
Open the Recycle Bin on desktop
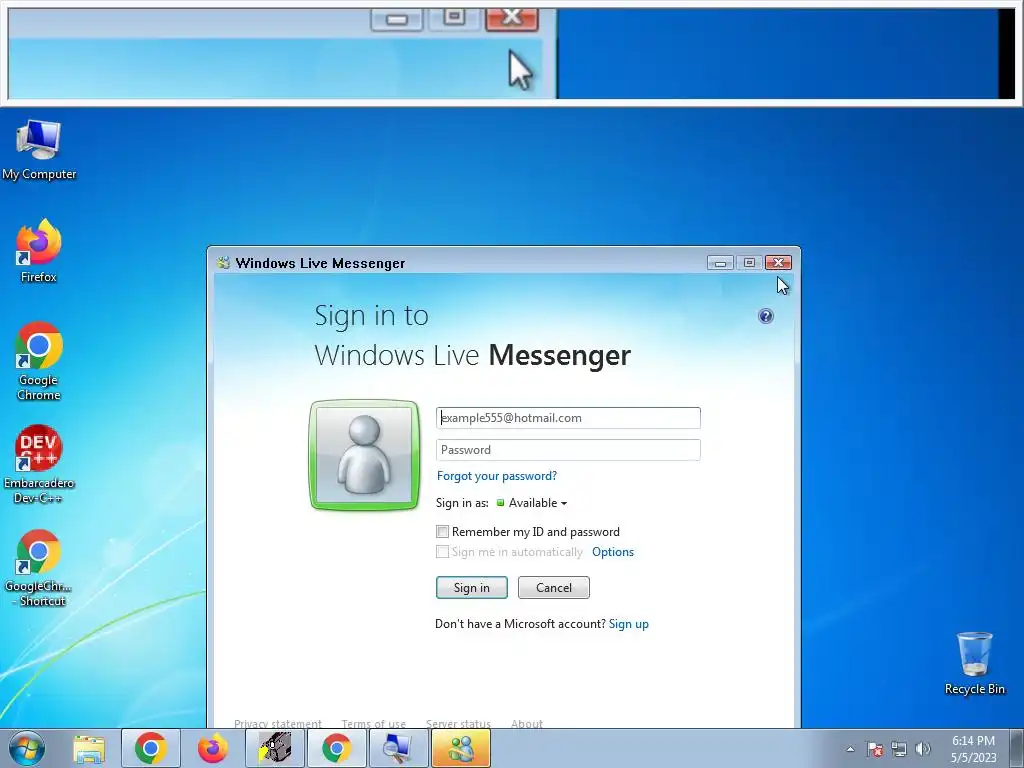click(x=974, y=663)
